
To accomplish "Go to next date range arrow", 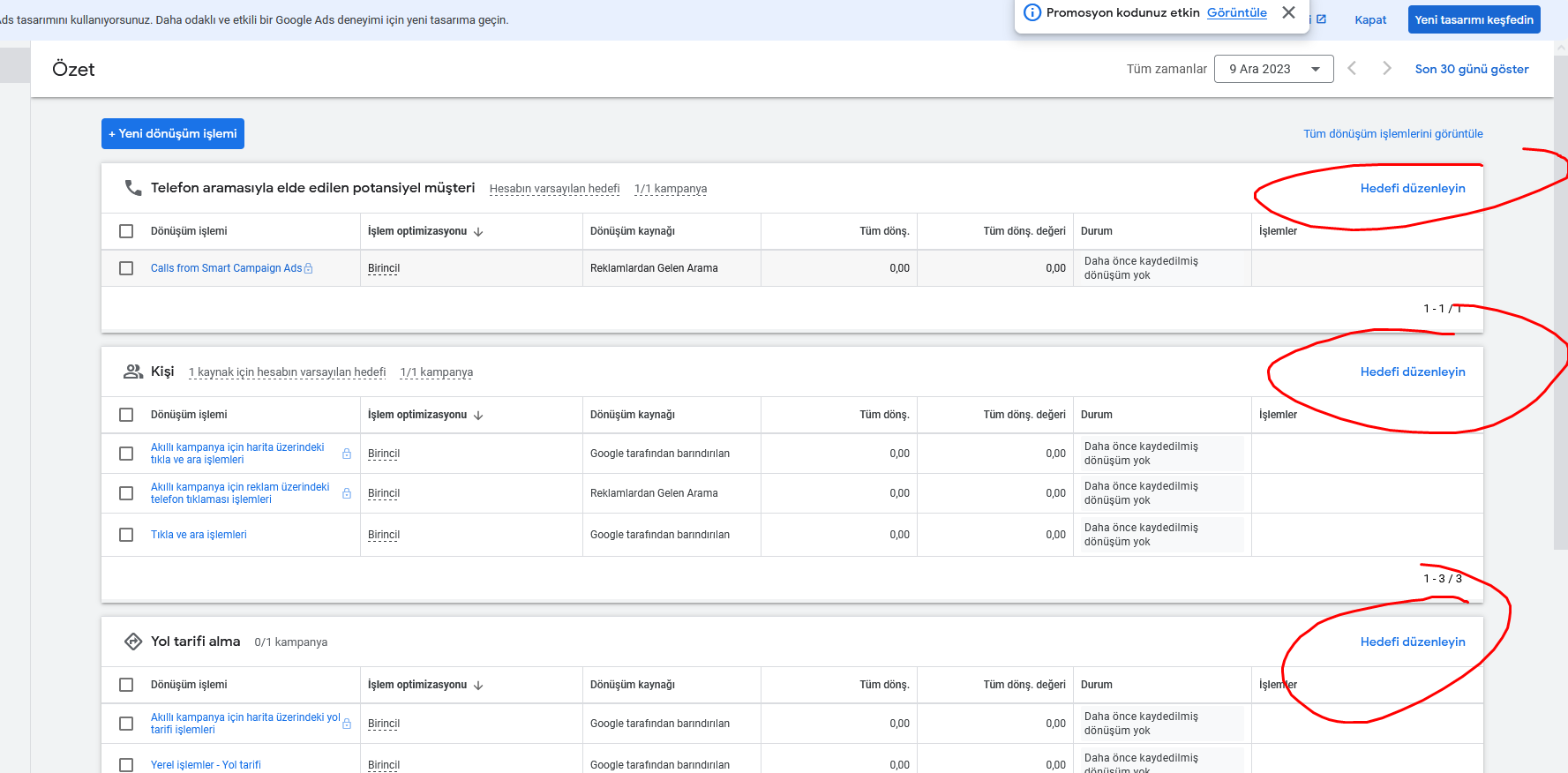I will (x=1387, y=68).
